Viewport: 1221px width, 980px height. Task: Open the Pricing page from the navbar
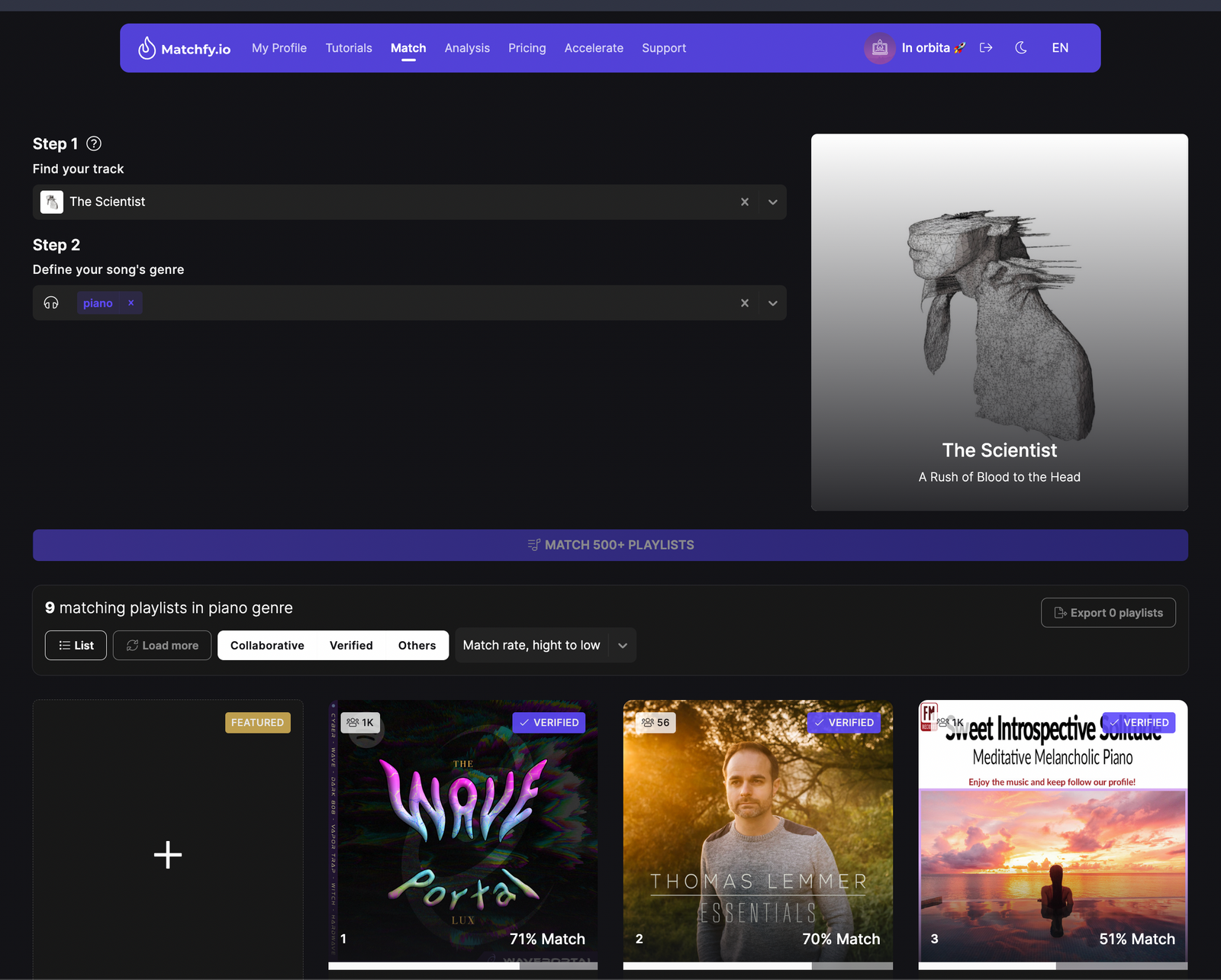coord(527,47)
